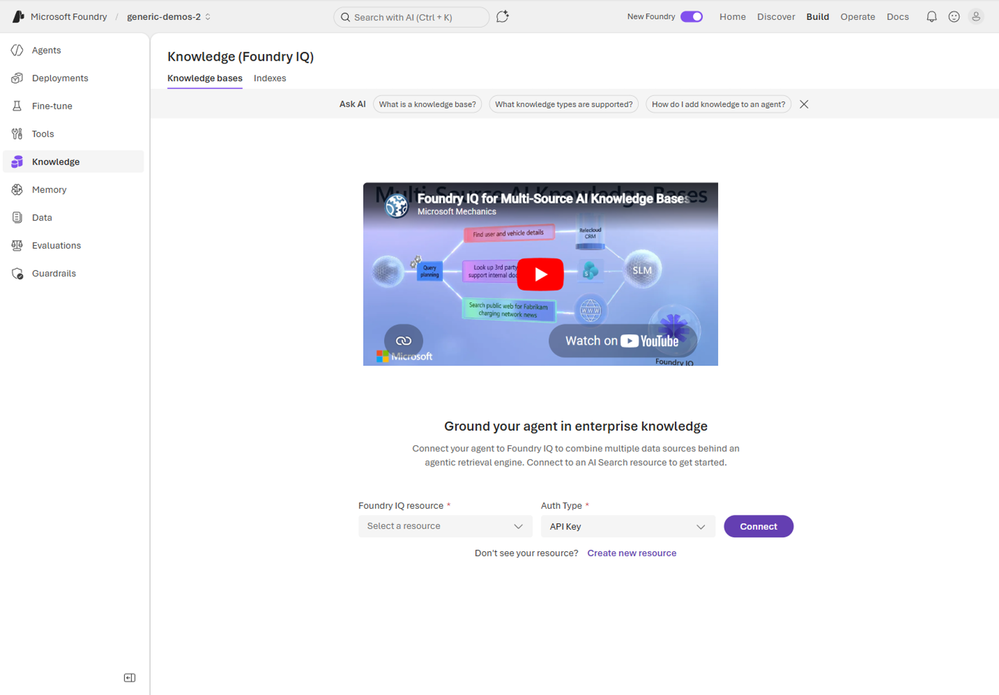
Task: Go to Build in top navigation
Action: 817,17
